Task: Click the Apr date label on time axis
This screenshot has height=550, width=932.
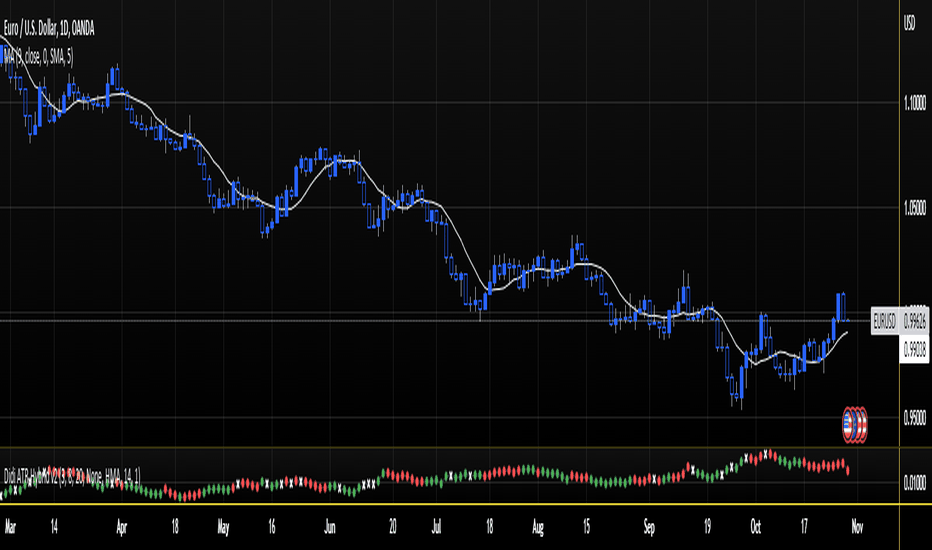Action: point(122,527)
